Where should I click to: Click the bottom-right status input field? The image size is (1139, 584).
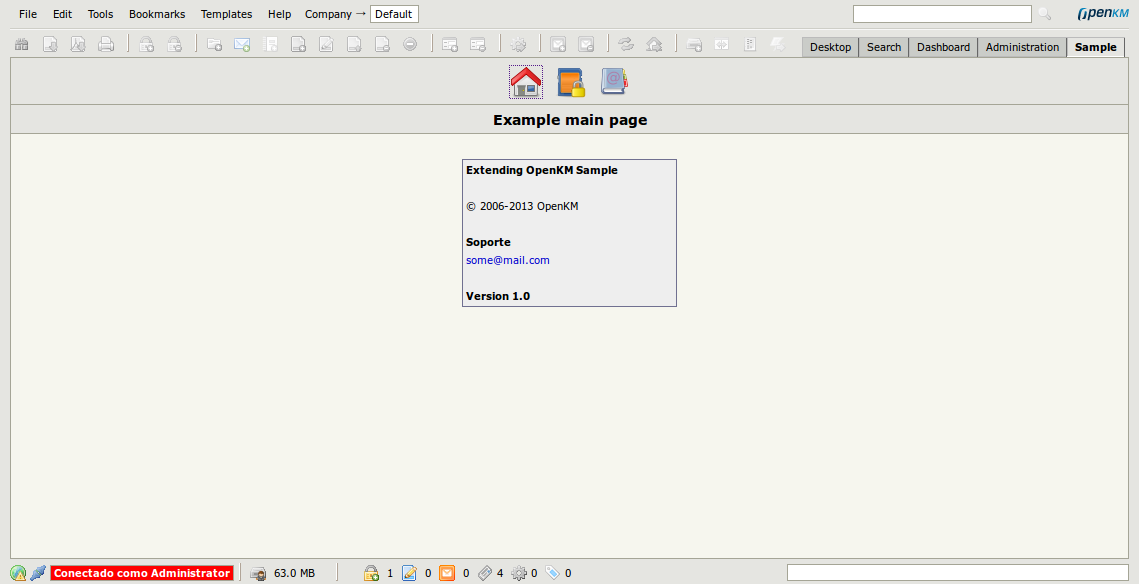[957, 573]
